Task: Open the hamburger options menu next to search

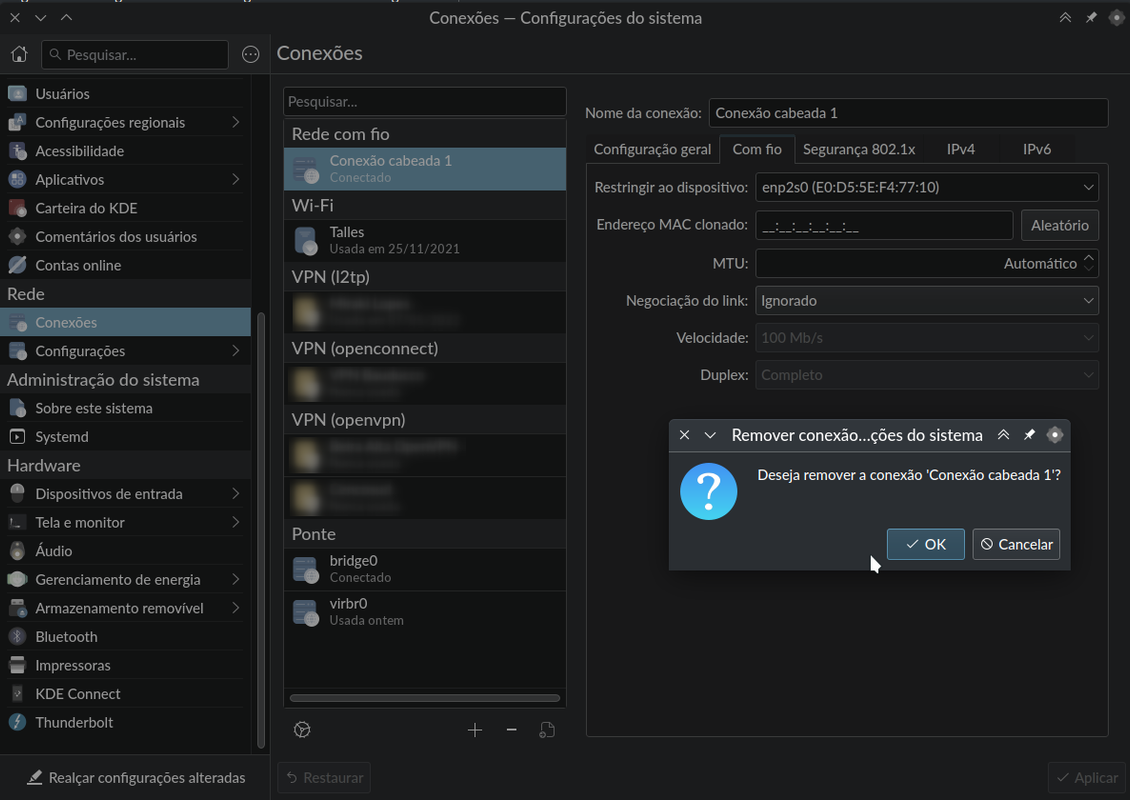Action: tap(250, 54)
